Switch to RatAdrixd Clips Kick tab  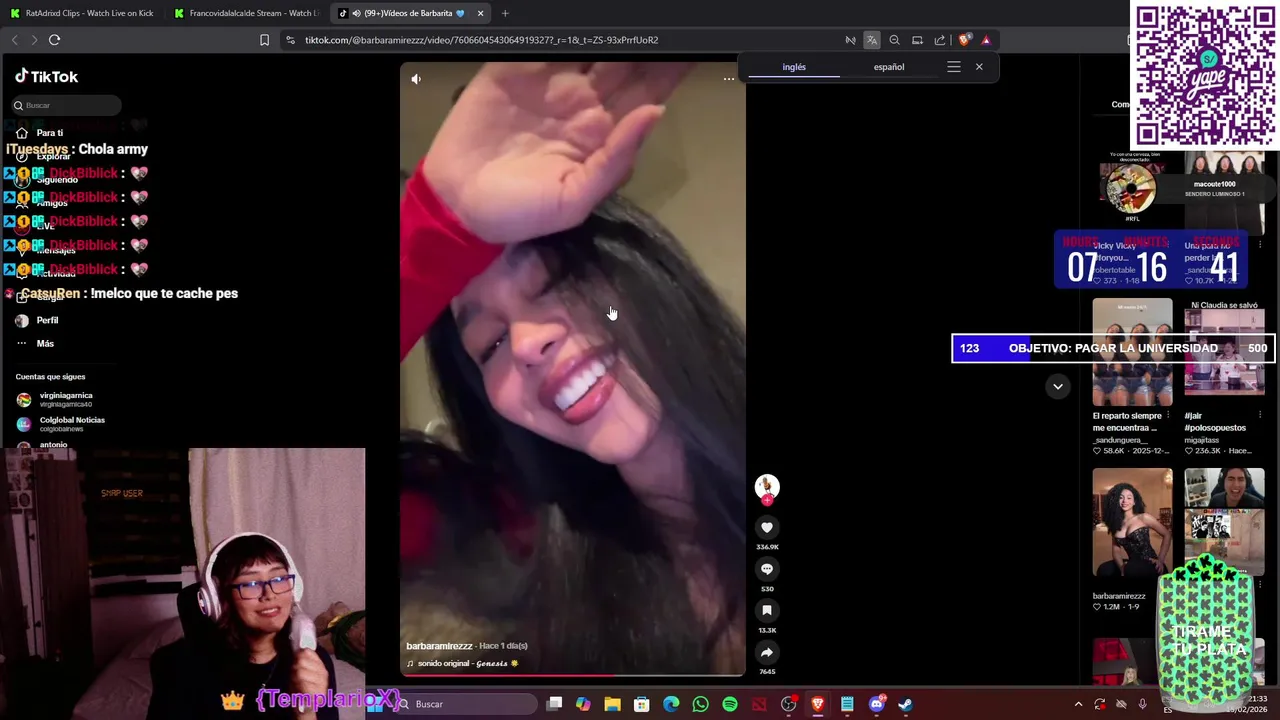pos(82,13)
